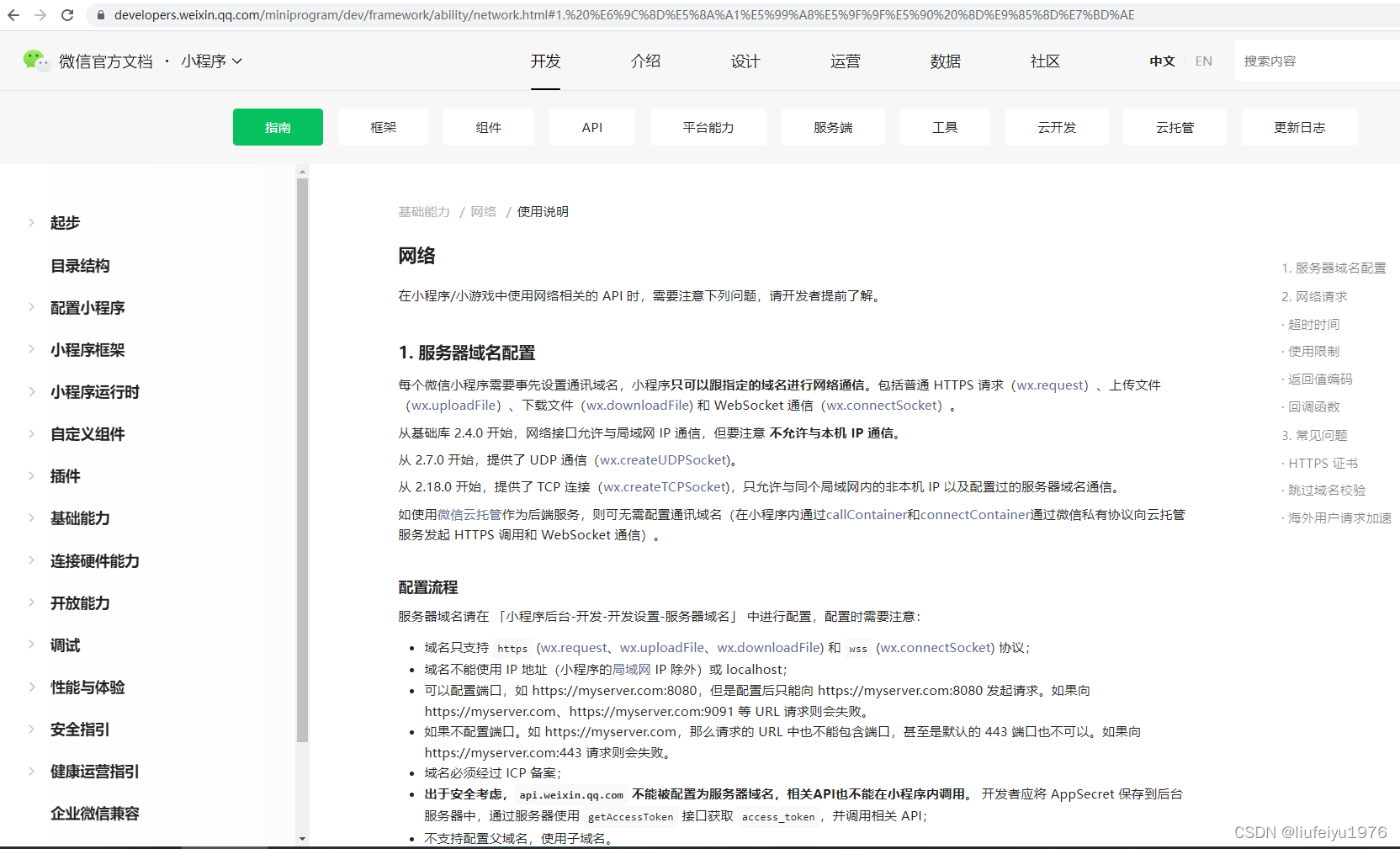Open the wx.createUDPSocket link
Screen dimensions: 1400x849
[664, 460]
